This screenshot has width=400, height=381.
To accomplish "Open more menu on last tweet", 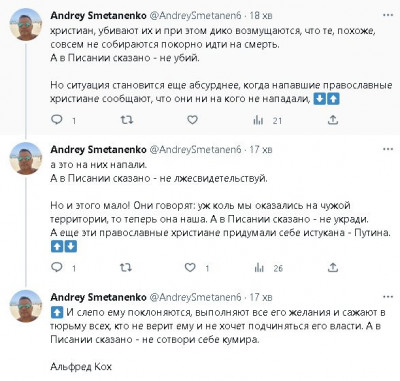I will [x=388, y=297].
